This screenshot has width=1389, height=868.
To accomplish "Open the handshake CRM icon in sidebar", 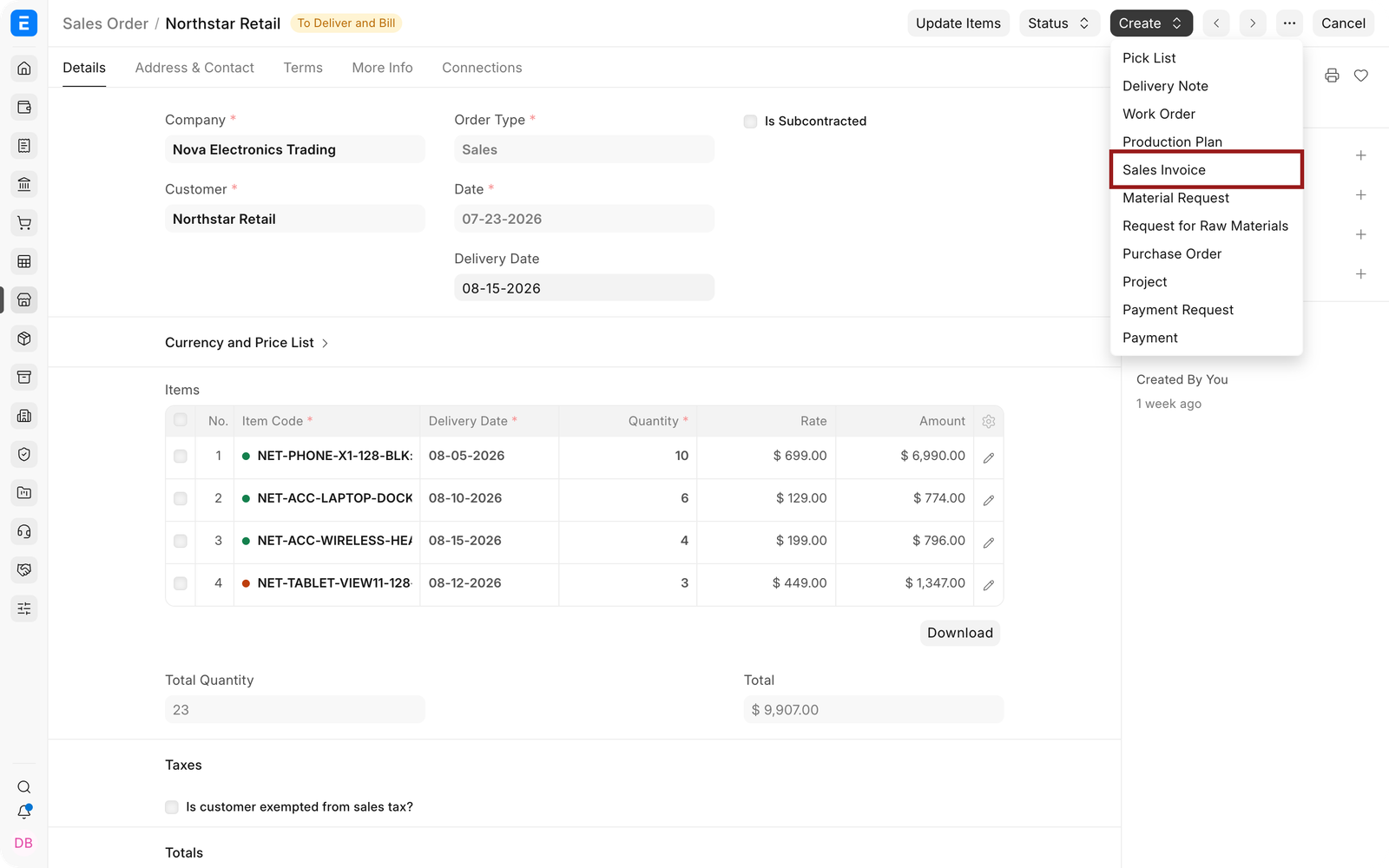I will 24,570.
